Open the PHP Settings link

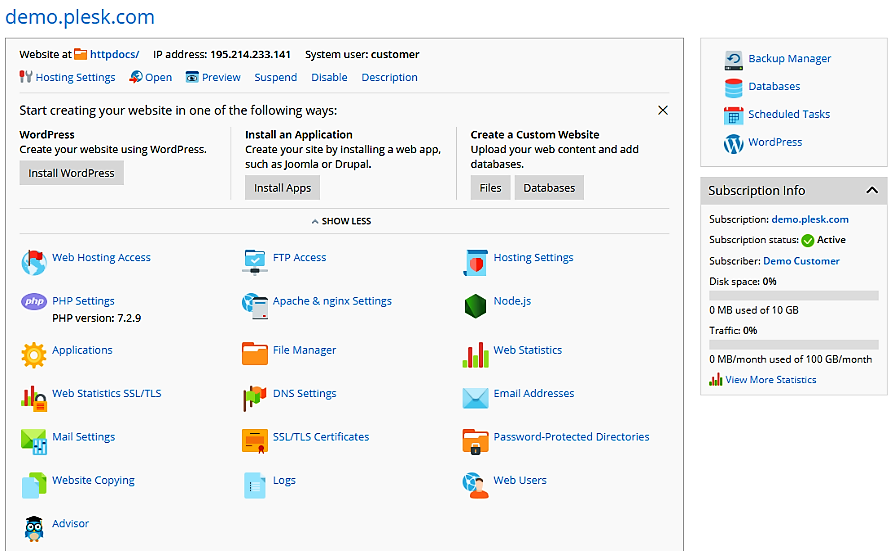click(83, 301)
